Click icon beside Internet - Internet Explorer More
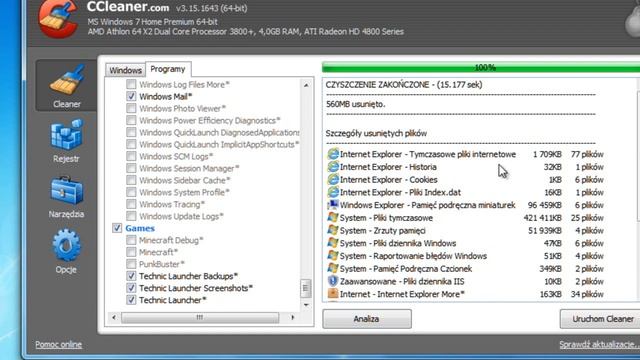Image resolution: width=640 pixels, height=360 pixels. pos(333,294)
